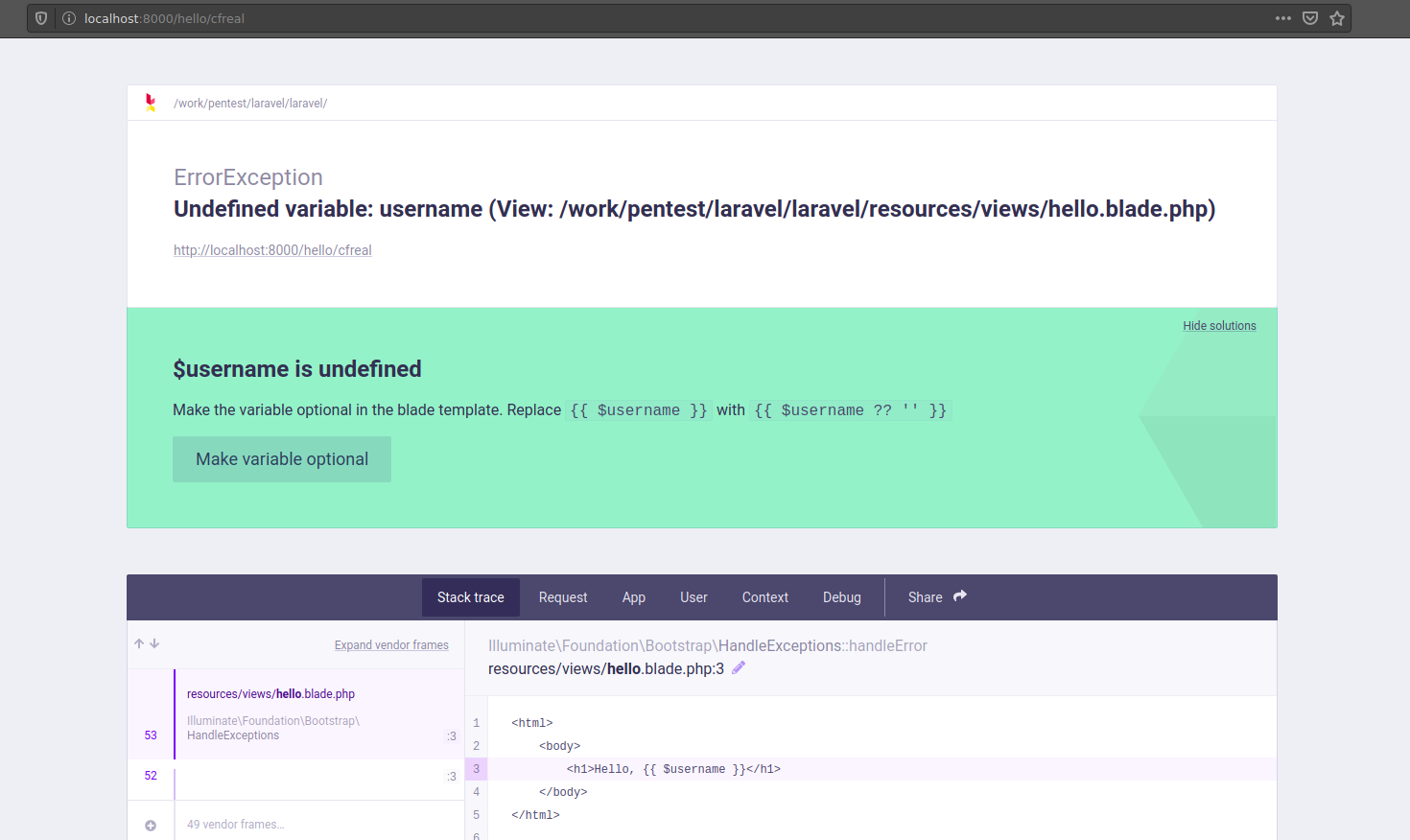Click the </body> code line 4

563,792
